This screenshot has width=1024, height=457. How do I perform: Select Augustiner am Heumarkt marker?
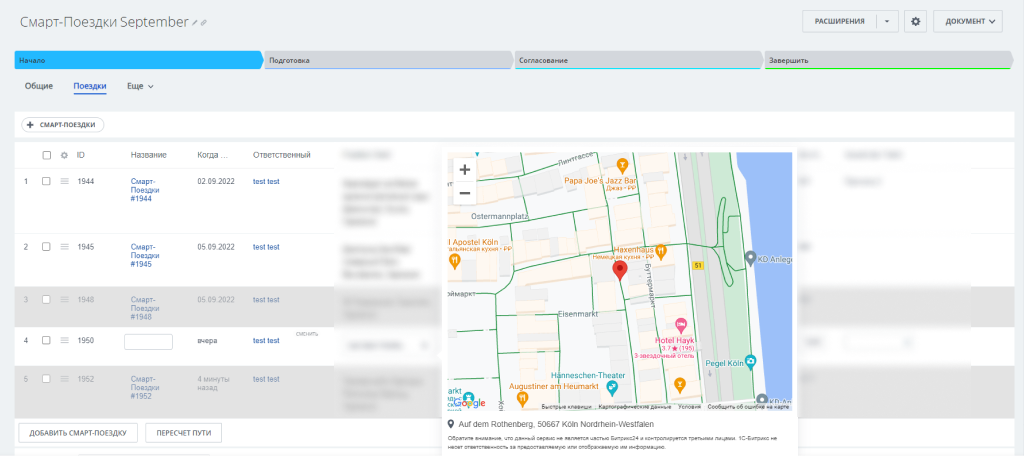pyautogui.click(x=522, y=397)
